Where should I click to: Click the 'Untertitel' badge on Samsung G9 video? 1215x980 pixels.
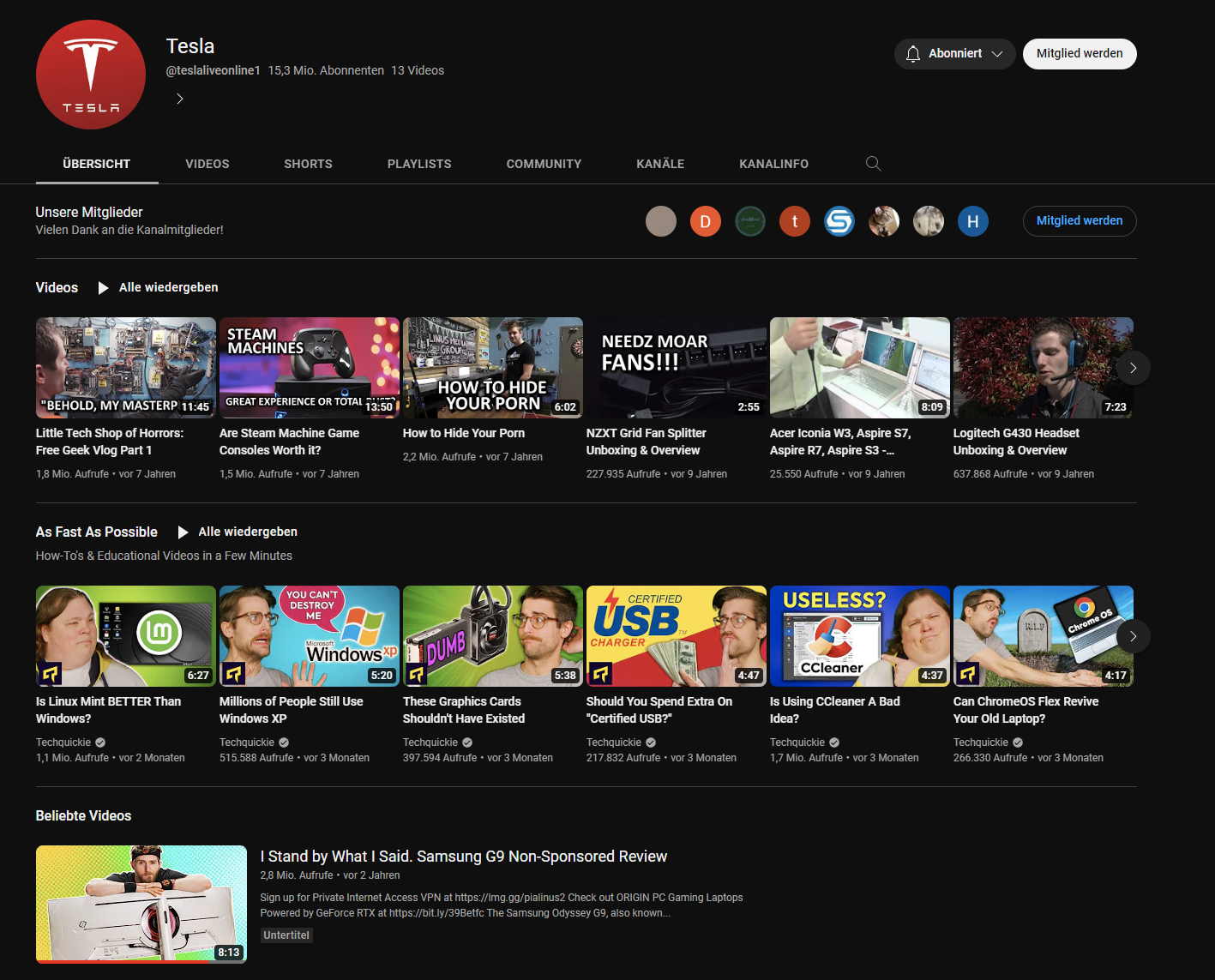pos(286,935)
